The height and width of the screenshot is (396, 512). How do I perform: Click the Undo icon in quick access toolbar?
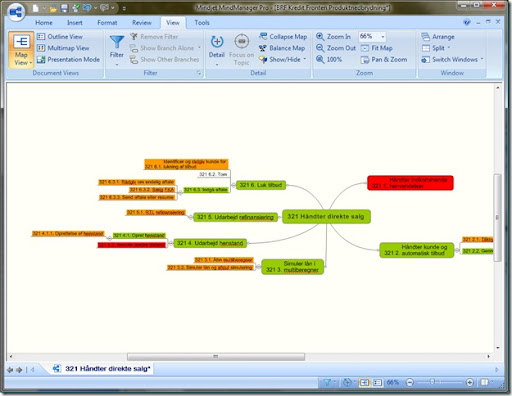(x=87, y=8)
